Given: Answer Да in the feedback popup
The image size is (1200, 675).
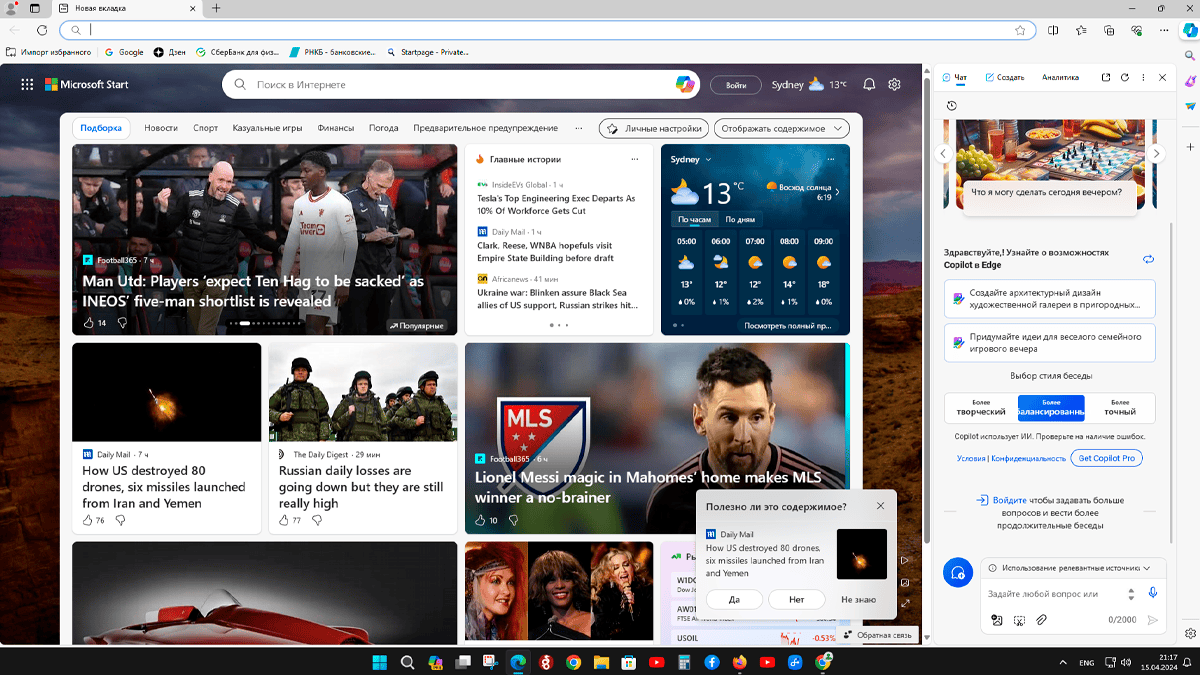Looking at the screenshot, I should (734, 599).
